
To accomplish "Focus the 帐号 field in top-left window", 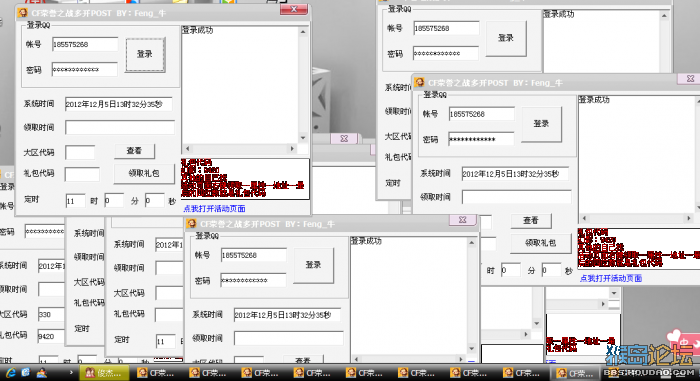I will tap(85, 44).
